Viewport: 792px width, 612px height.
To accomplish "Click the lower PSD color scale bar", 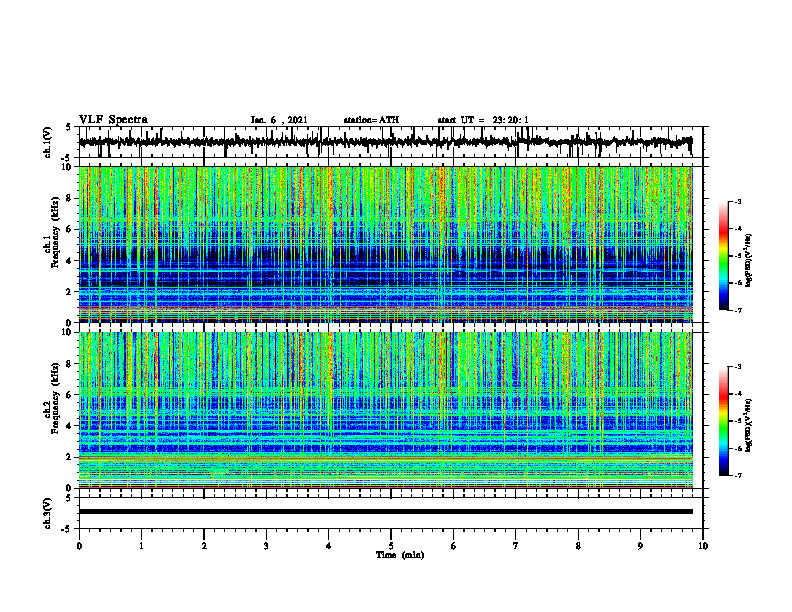I will click(x=723, y=421).
